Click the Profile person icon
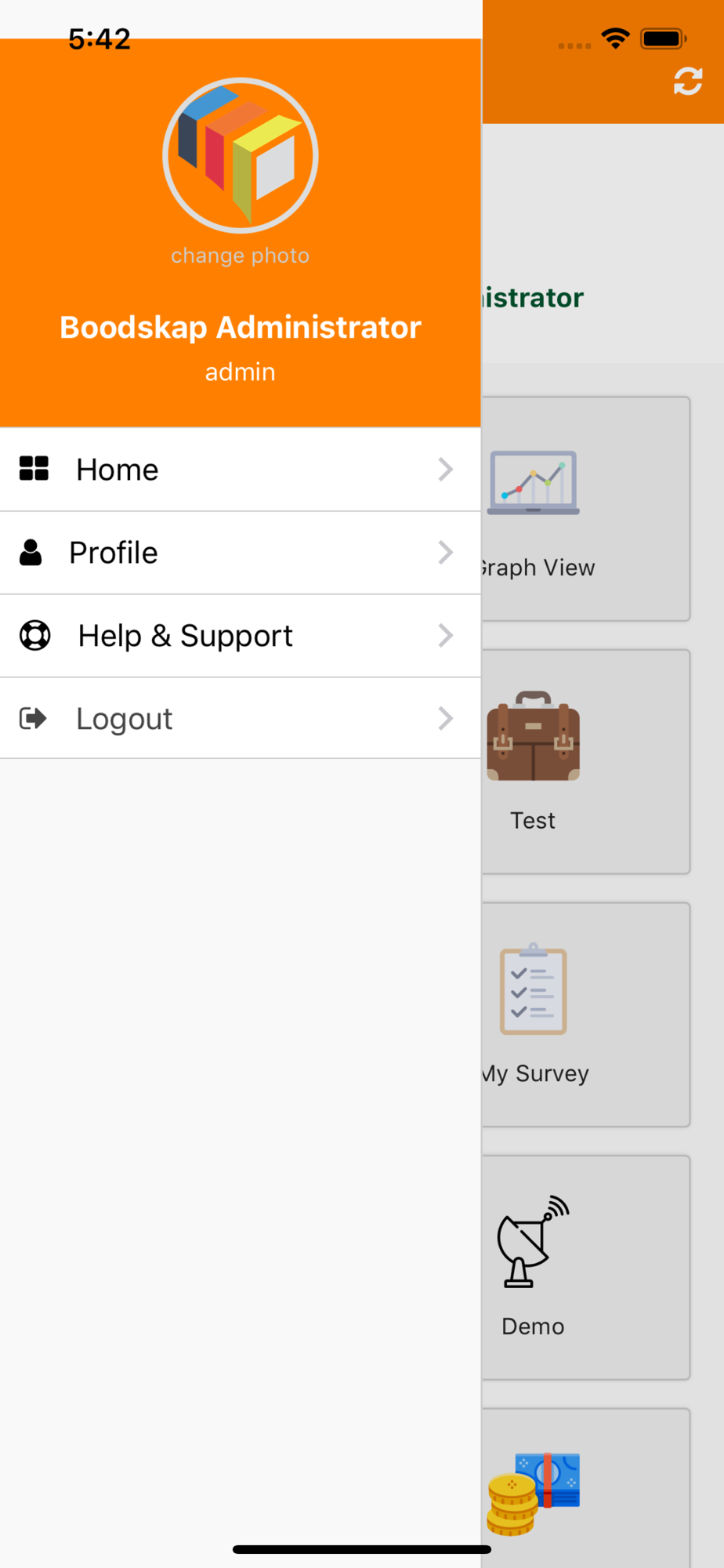 tap(31, 553)
